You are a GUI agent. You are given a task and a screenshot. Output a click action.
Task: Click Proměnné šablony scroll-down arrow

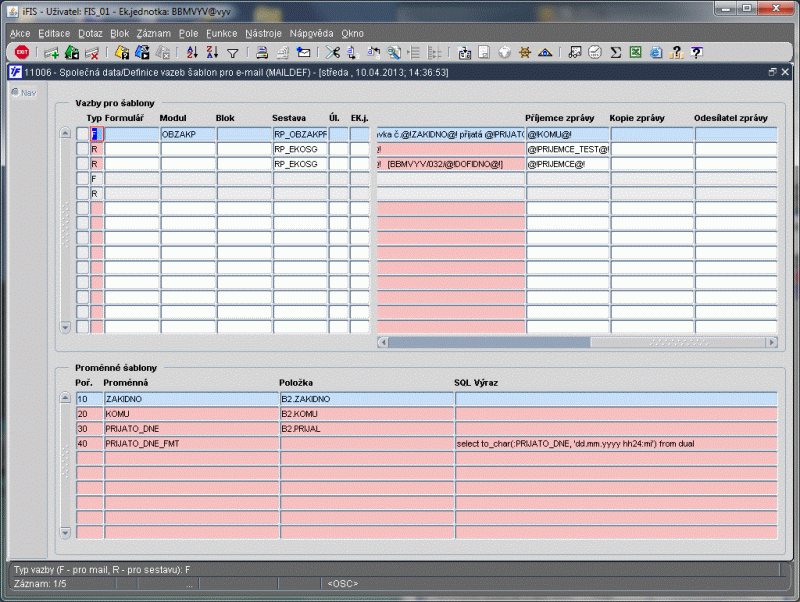pyautogui.click(x=65, y=533)
